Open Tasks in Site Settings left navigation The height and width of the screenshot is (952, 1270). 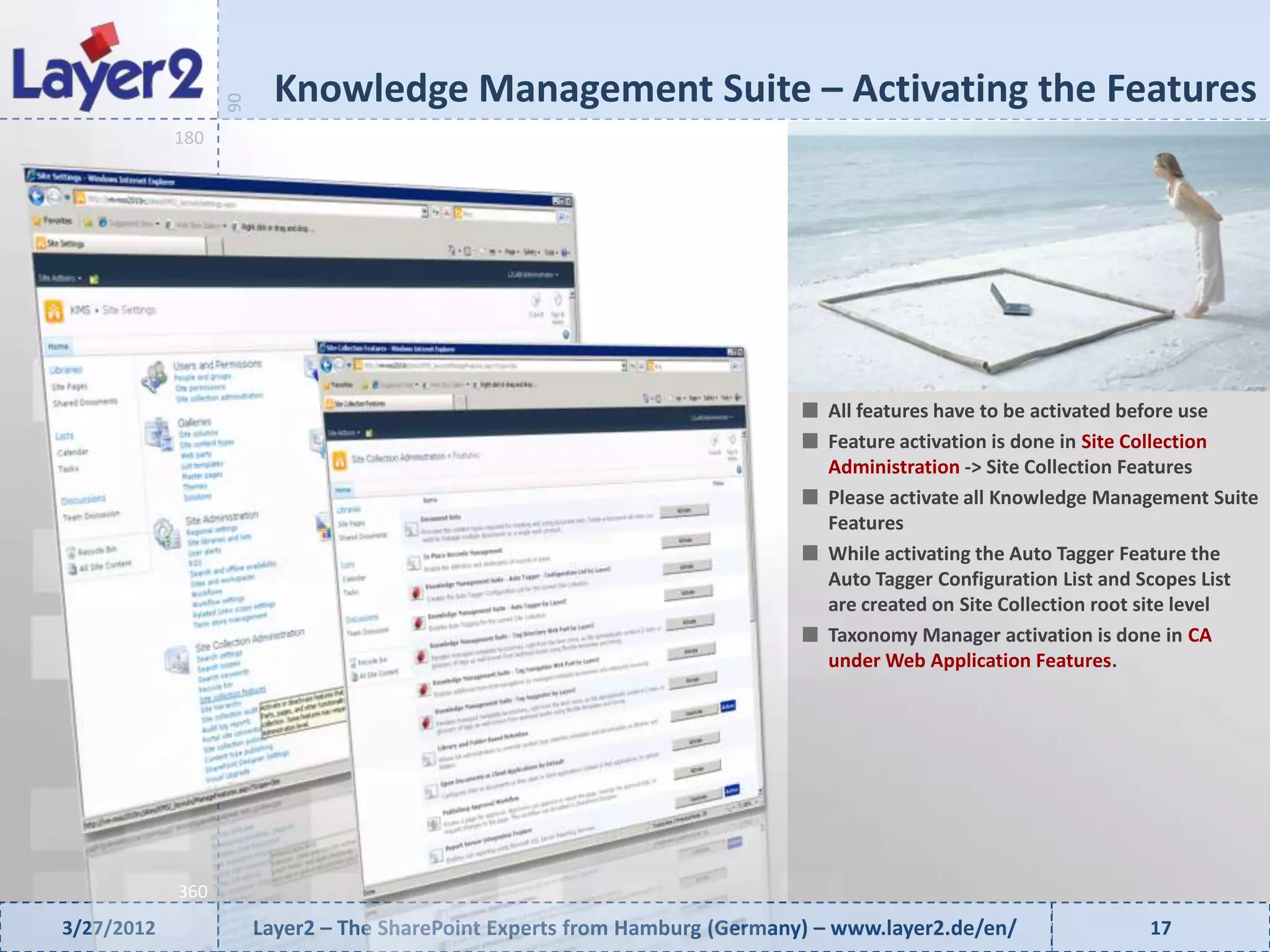point(68,469)
